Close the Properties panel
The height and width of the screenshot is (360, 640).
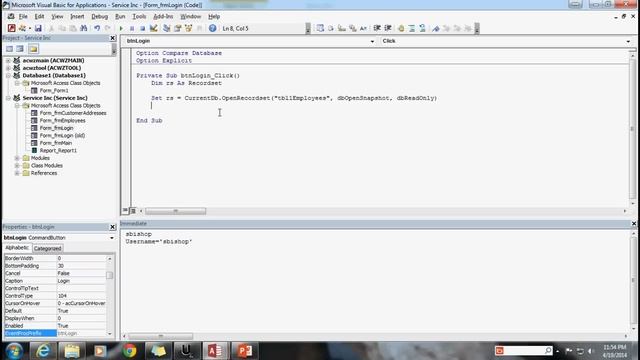point(113,227)
